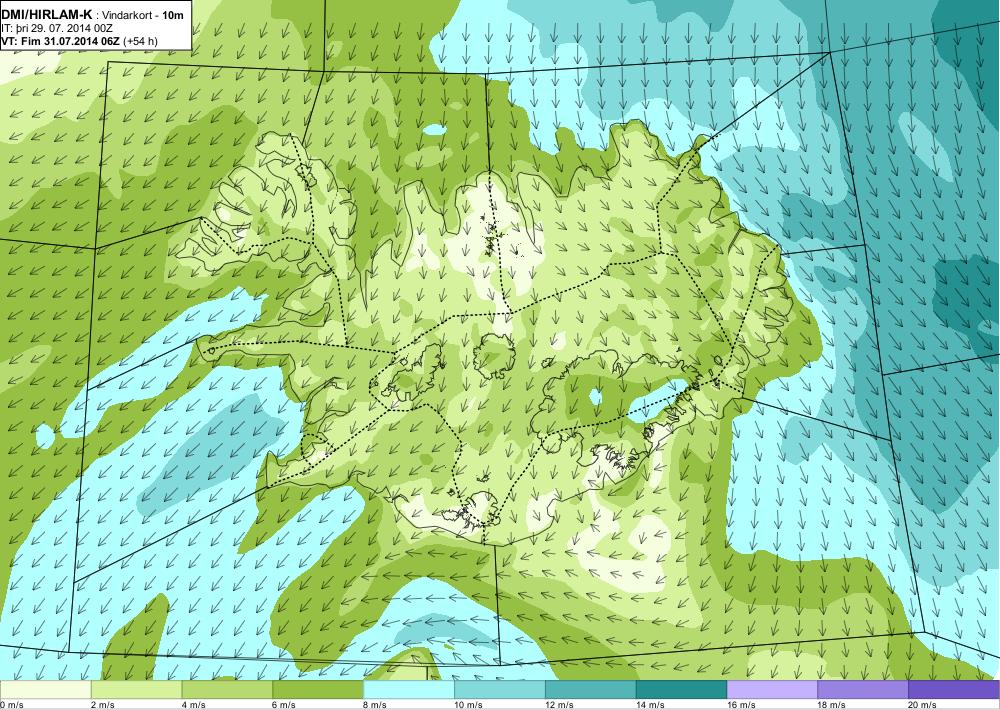
Task: Click the '14 m/s' legend label
Action: point(651,705)
